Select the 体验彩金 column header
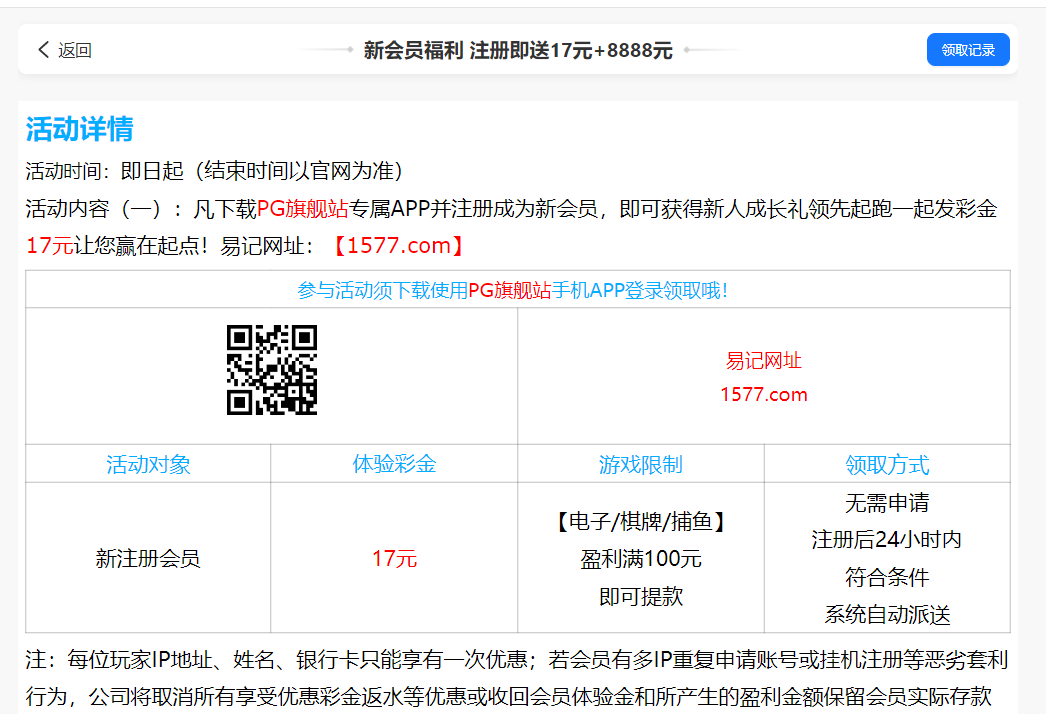 [x=394, y=464]
